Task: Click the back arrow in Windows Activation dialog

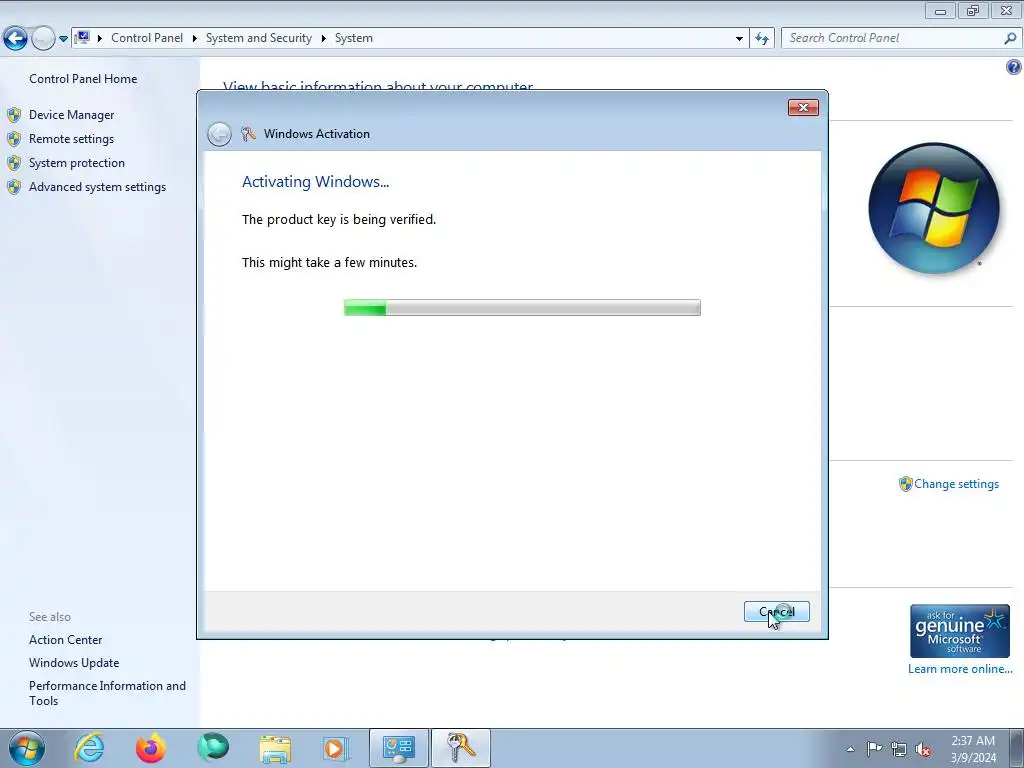Action: click(x=219, y=134)
